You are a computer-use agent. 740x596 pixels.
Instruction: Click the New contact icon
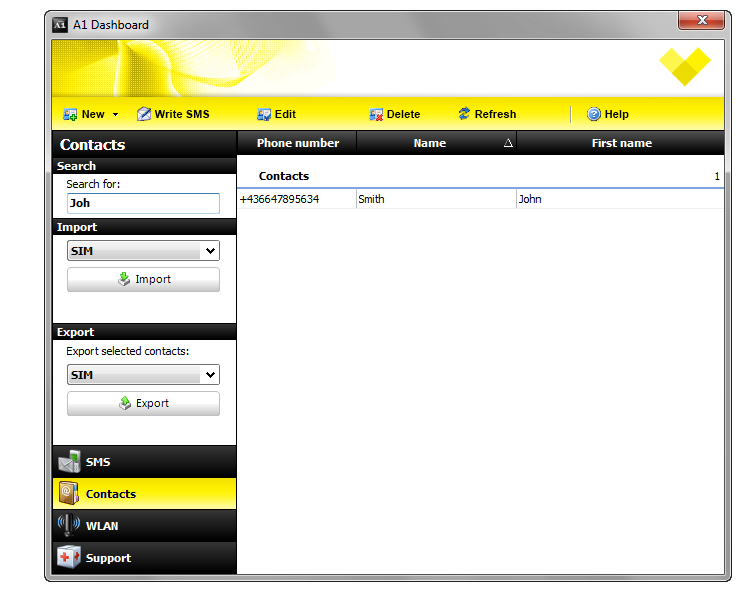[70, 114]
